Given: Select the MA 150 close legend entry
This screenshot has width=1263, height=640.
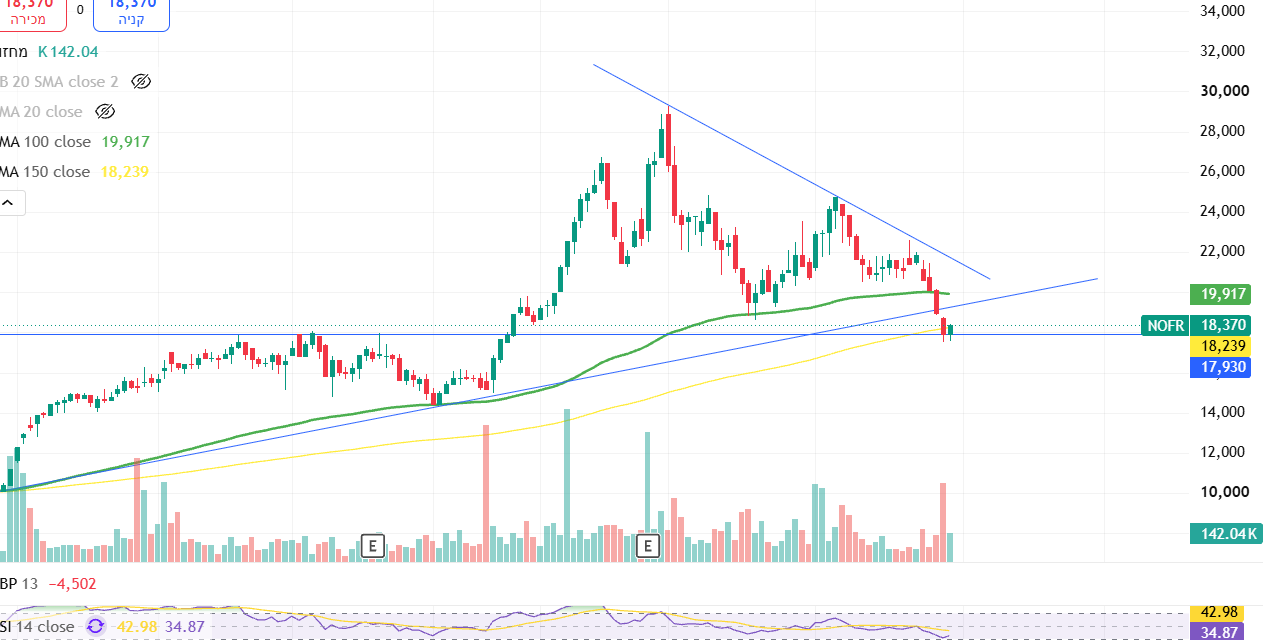Looking at the screenshot, I should pyautogui.click(x=45, y=172).
